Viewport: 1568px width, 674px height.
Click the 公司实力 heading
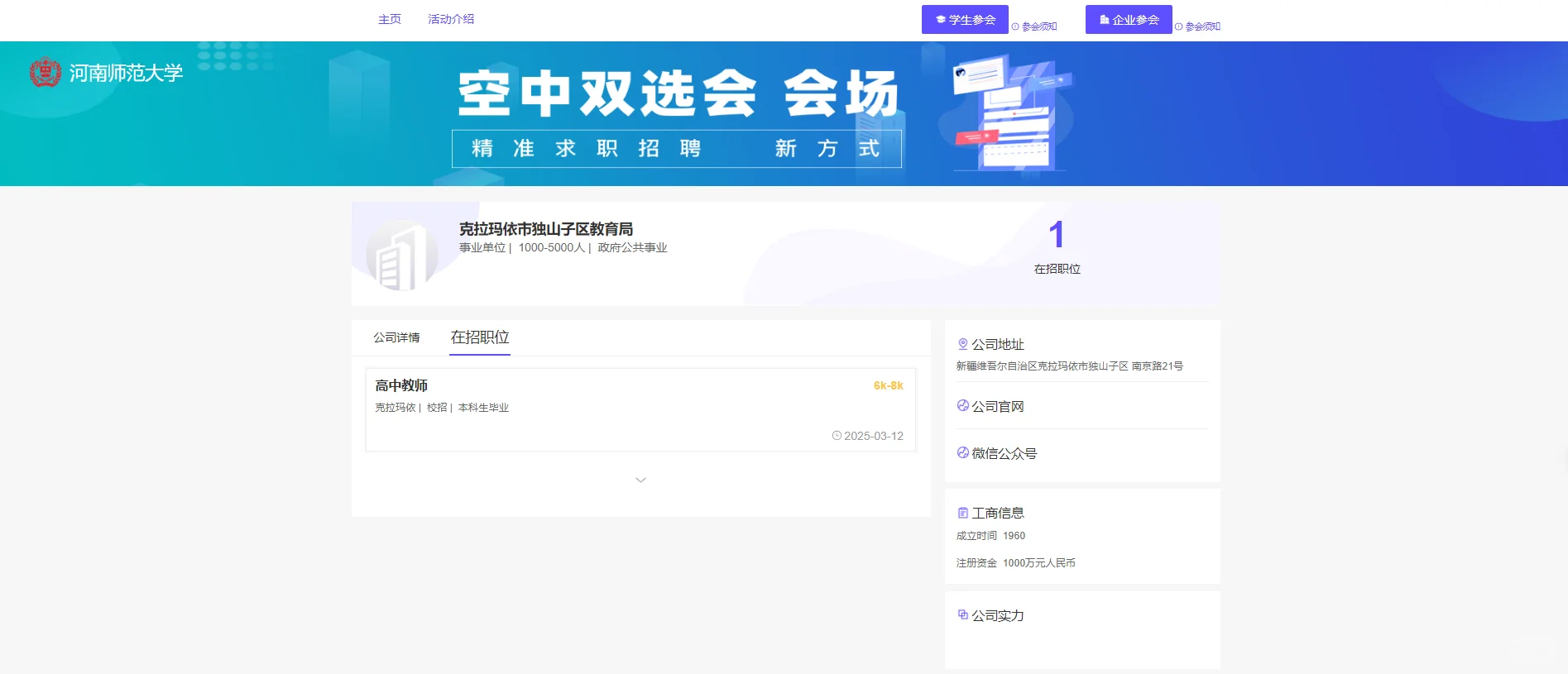[998, 616]
